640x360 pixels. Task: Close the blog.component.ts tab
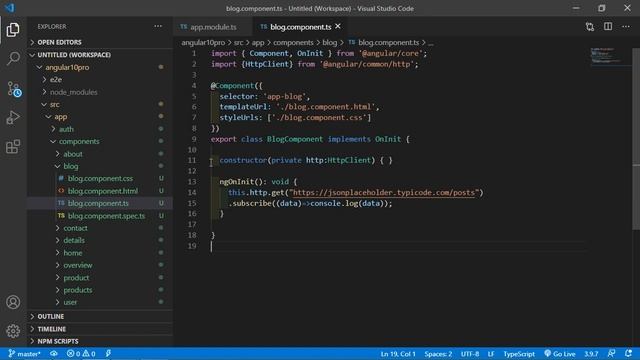[338, 27]
